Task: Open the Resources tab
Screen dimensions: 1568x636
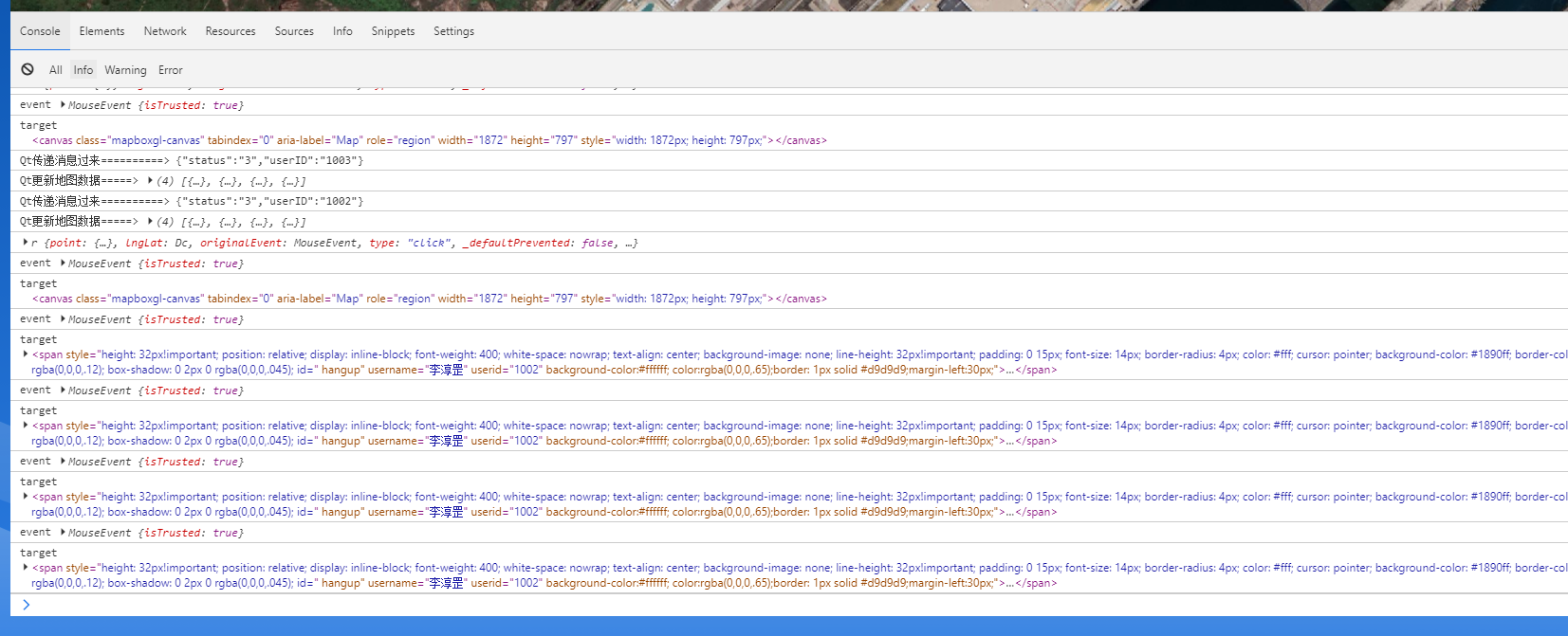Action: tap(231, 31)
